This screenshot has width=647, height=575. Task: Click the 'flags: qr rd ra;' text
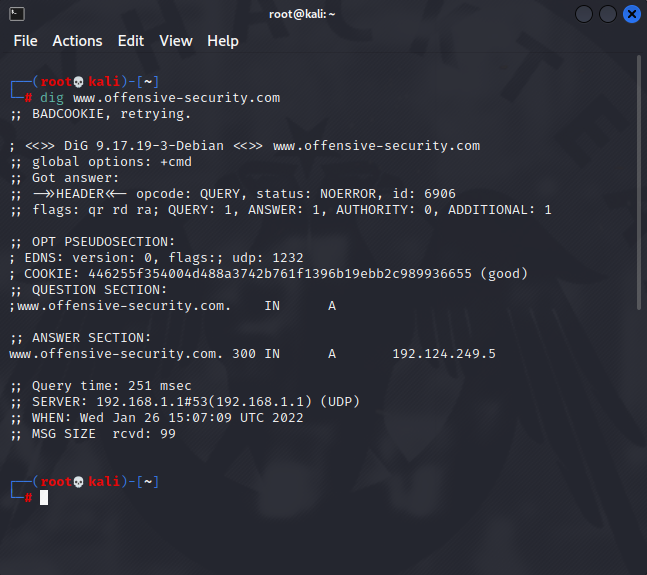tap(96, 210)
